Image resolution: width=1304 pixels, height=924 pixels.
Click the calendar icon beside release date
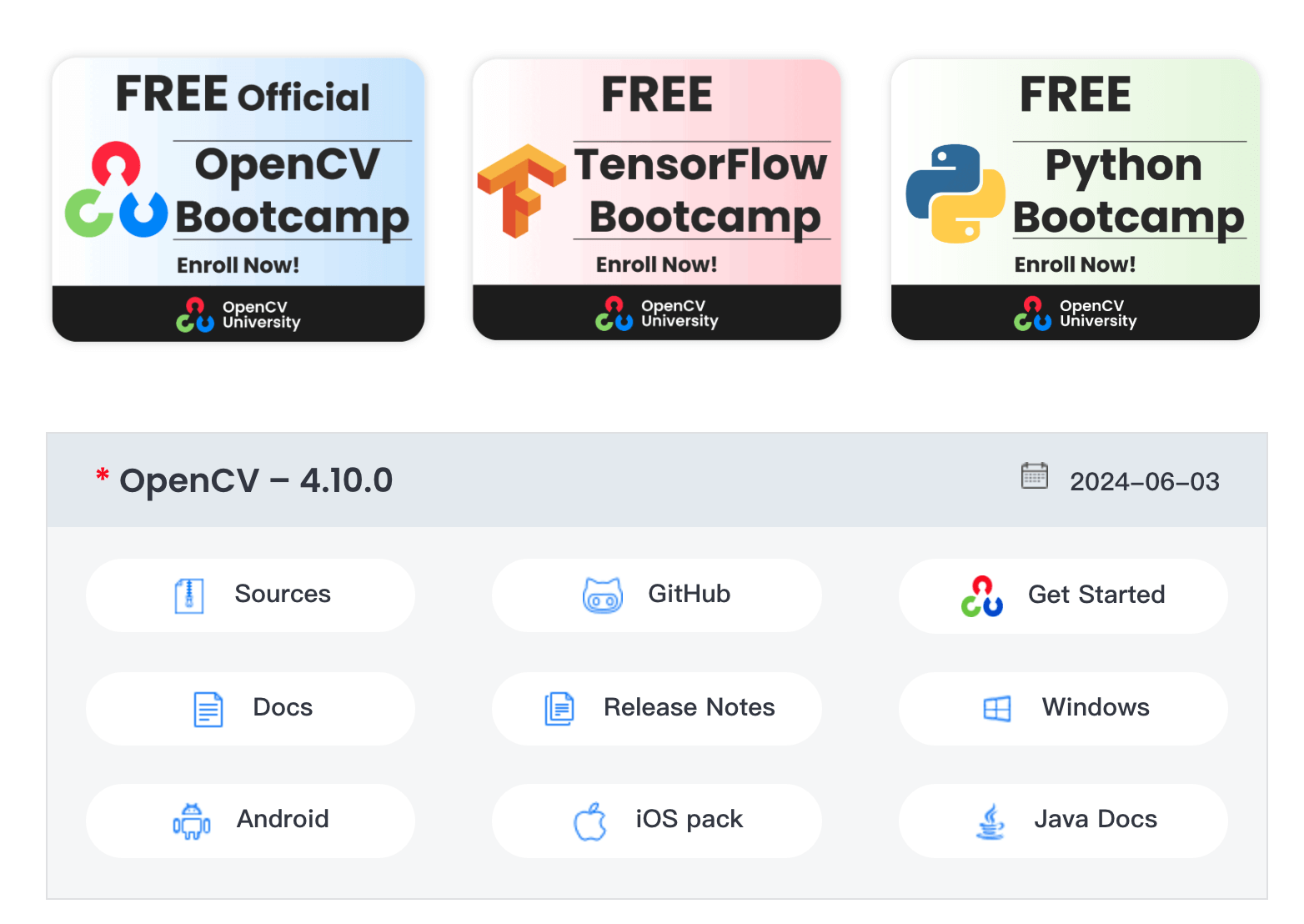pyautogui.click(x=1034, y=476)
